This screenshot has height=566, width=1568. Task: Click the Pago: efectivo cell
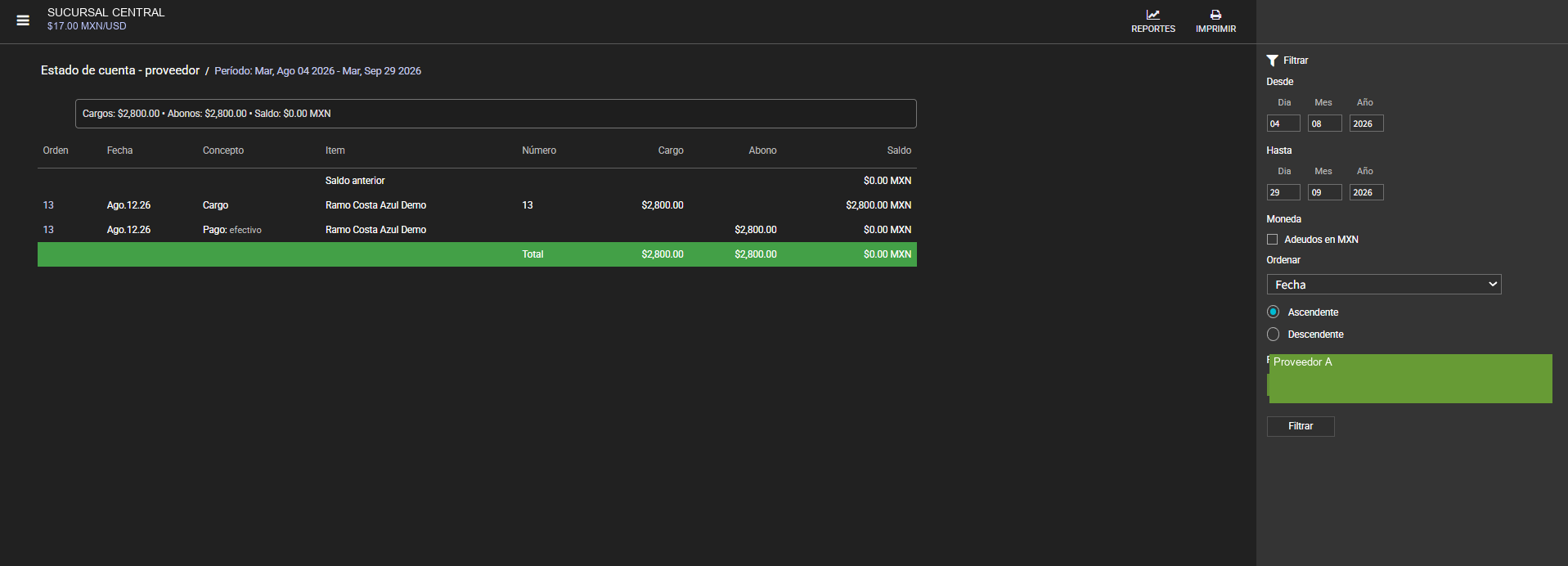pyautogui.click(x=232, y=230)
